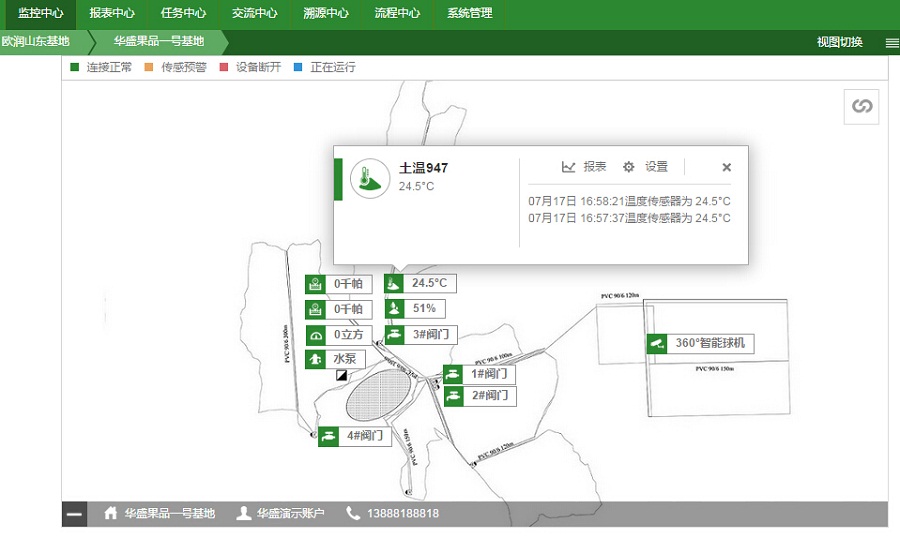This screenshot has width=900, height=538.
Task: Collapse the bottom info bar with minus button
Action: tap(75, 514)
